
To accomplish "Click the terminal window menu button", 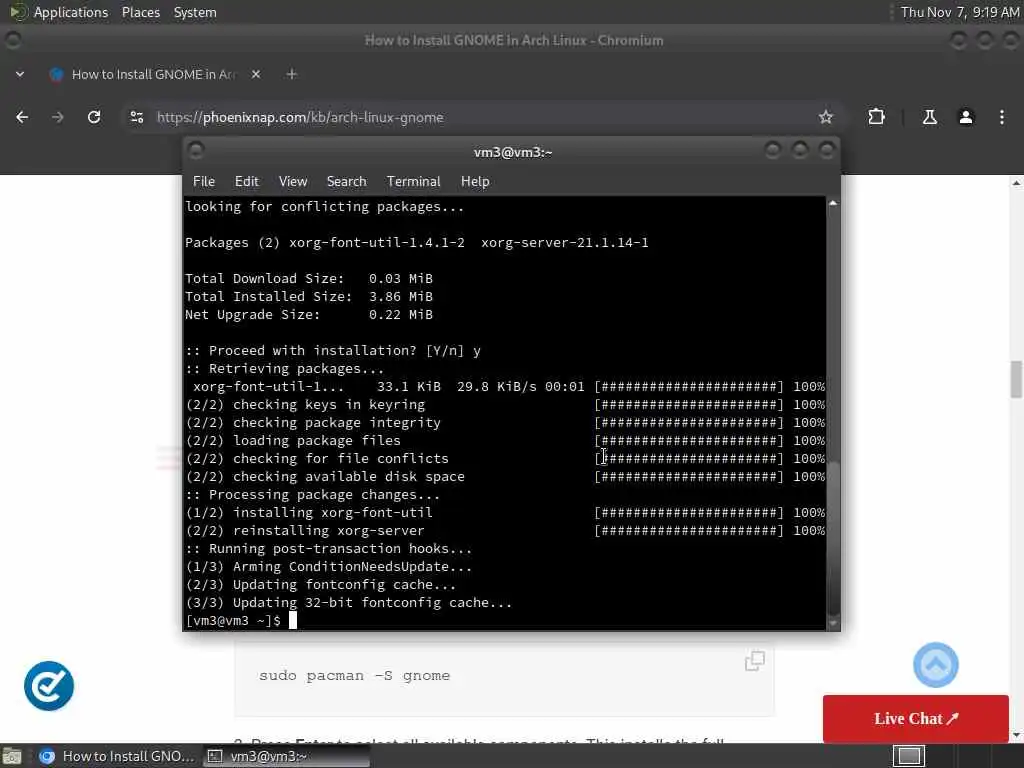I will point(196,151).
